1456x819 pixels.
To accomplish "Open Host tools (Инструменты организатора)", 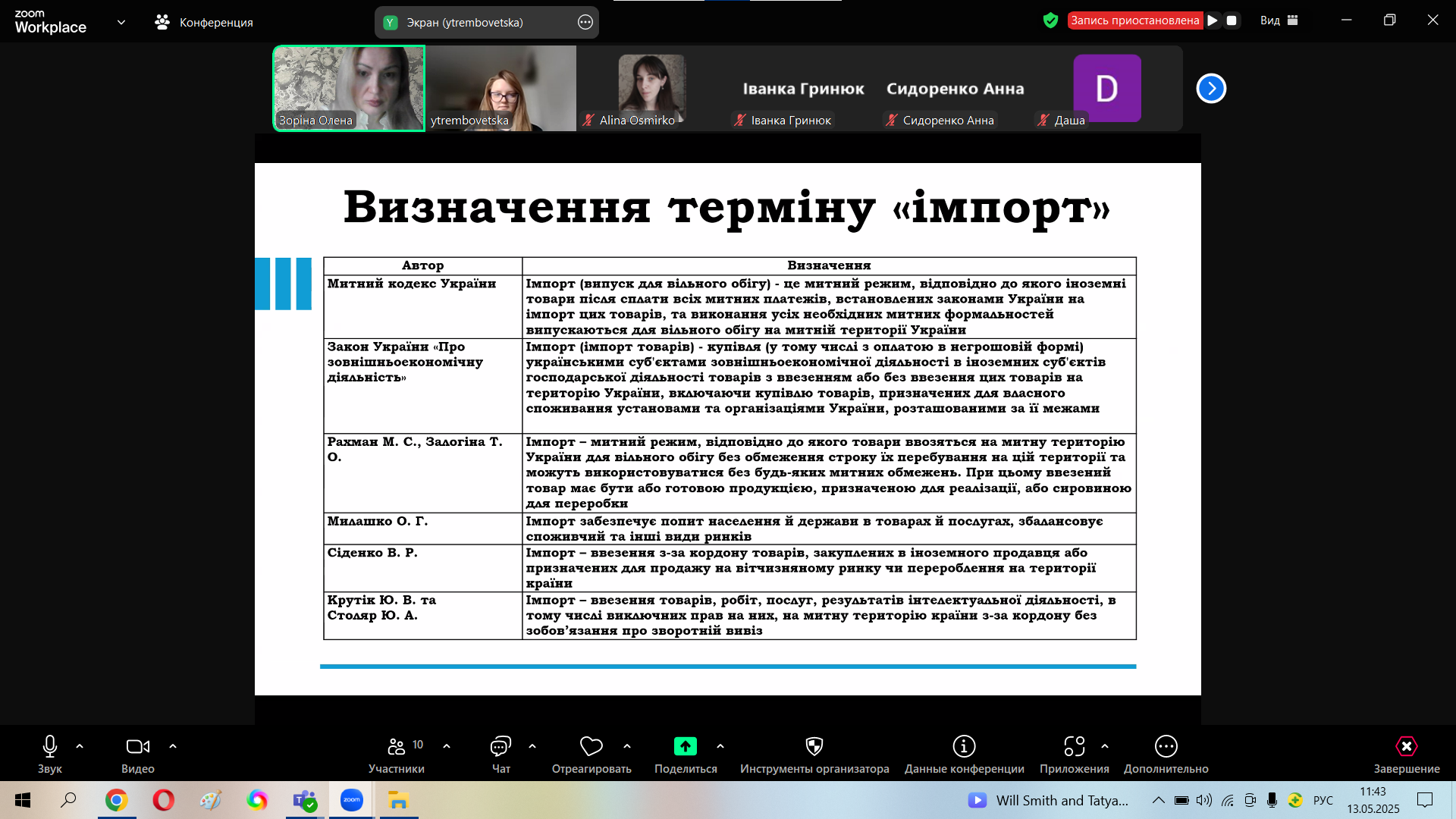I will (814, 747).
